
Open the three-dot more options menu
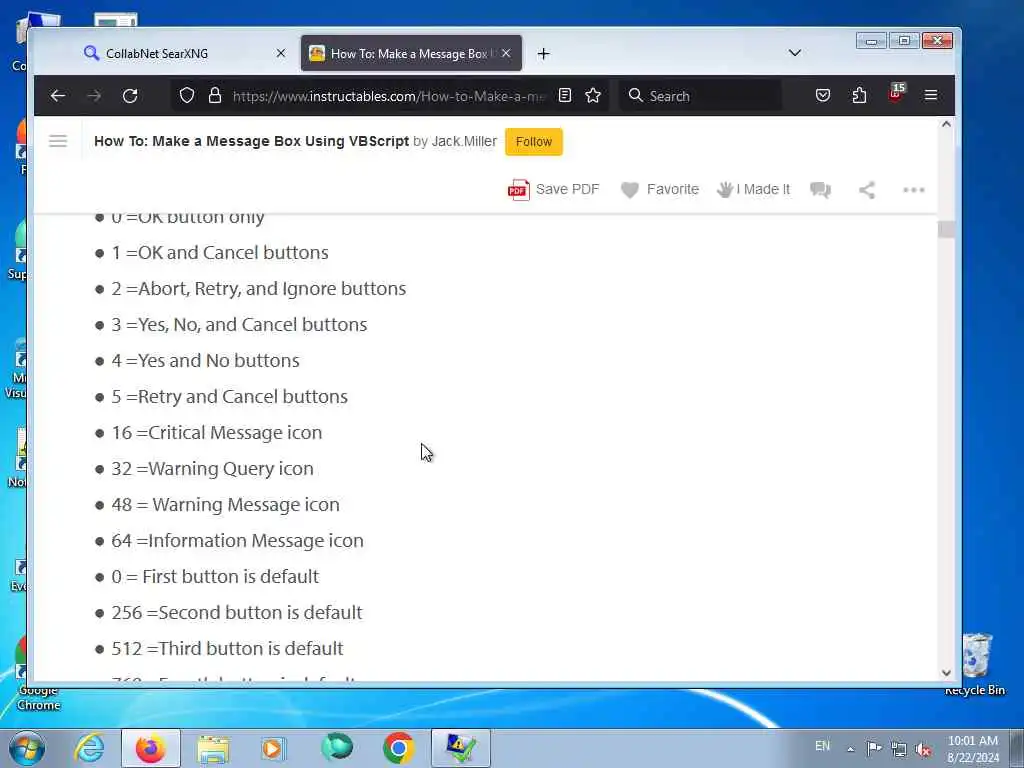click(914, 190)
